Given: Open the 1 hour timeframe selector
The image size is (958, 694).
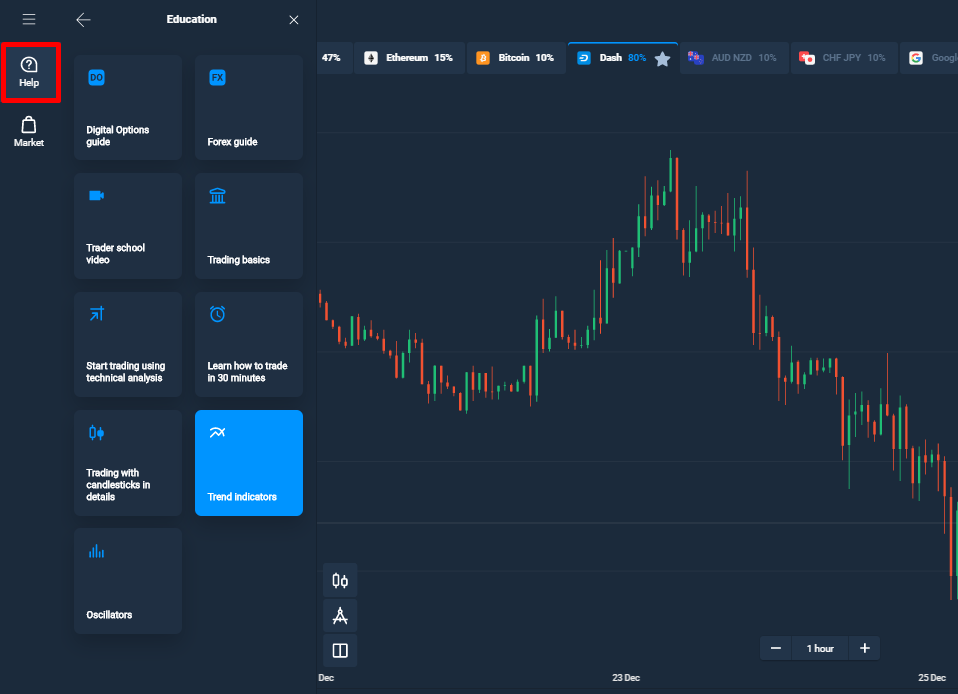Looking at the screenshot, I should tap(820, 648).
